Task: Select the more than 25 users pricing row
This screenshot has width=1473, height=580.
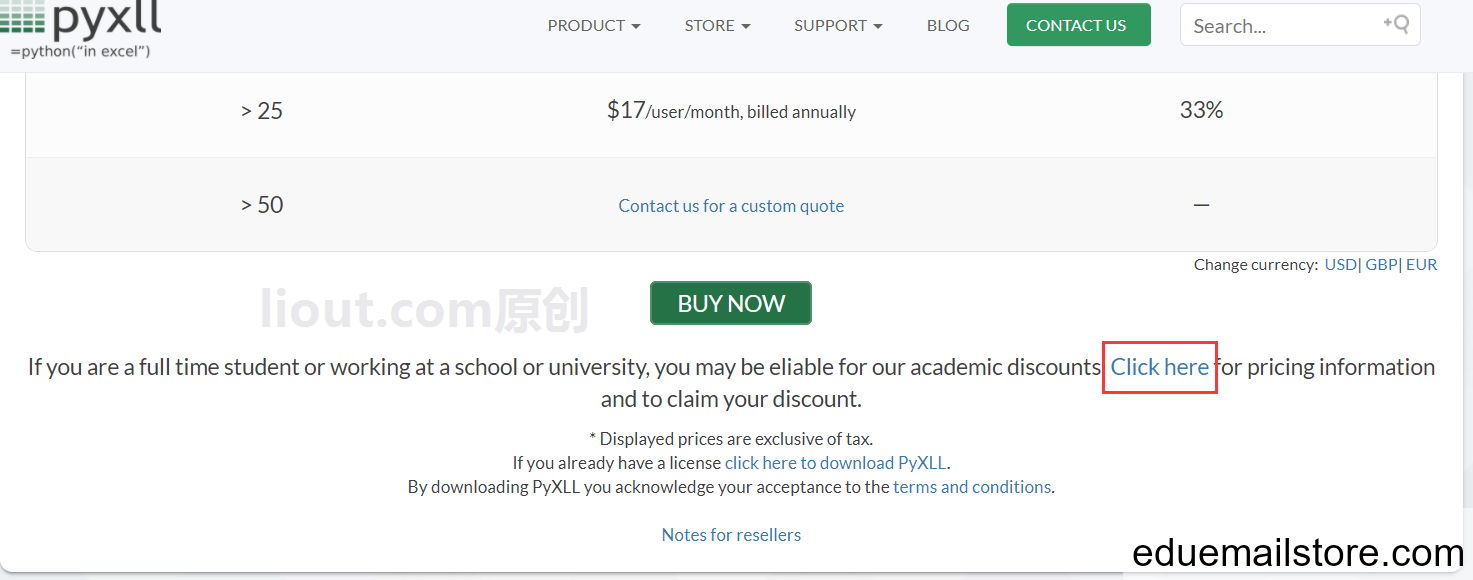Action: coord(731,111)
